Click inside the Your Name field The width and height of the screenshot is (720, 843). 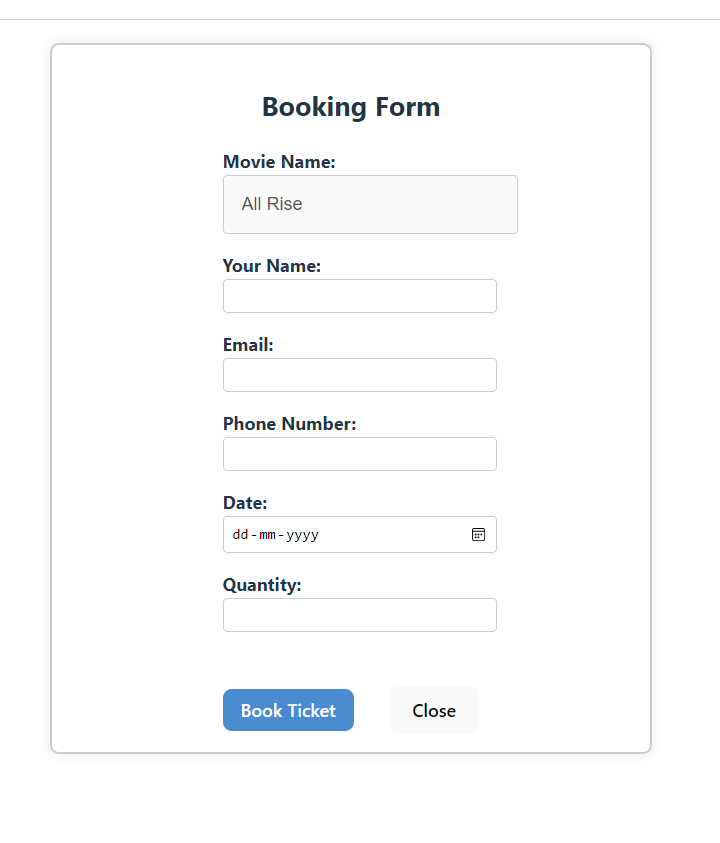click(x=359, y=296)
